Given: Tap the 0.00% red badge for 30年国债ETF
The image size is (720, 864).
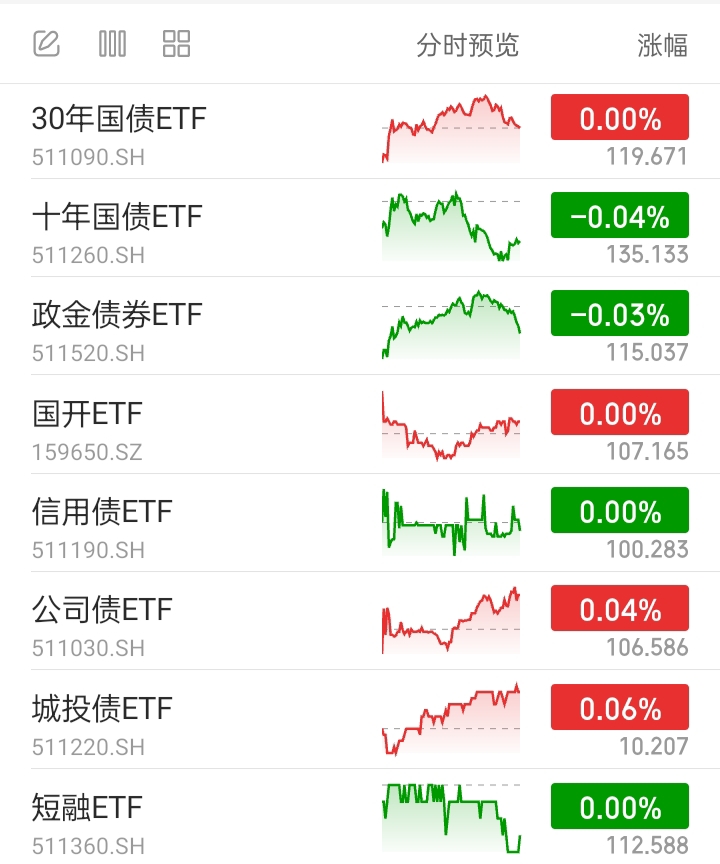Looking at the screenshot, I should [620, 117].
